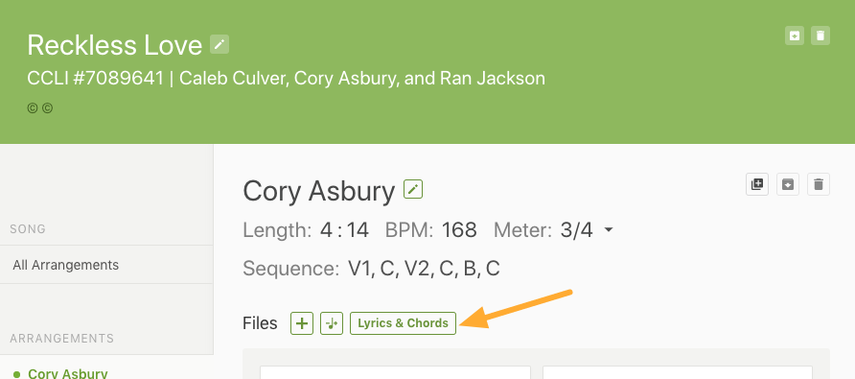
Task: Click the Length seconds value 14
Action: [x=358, y=230]
